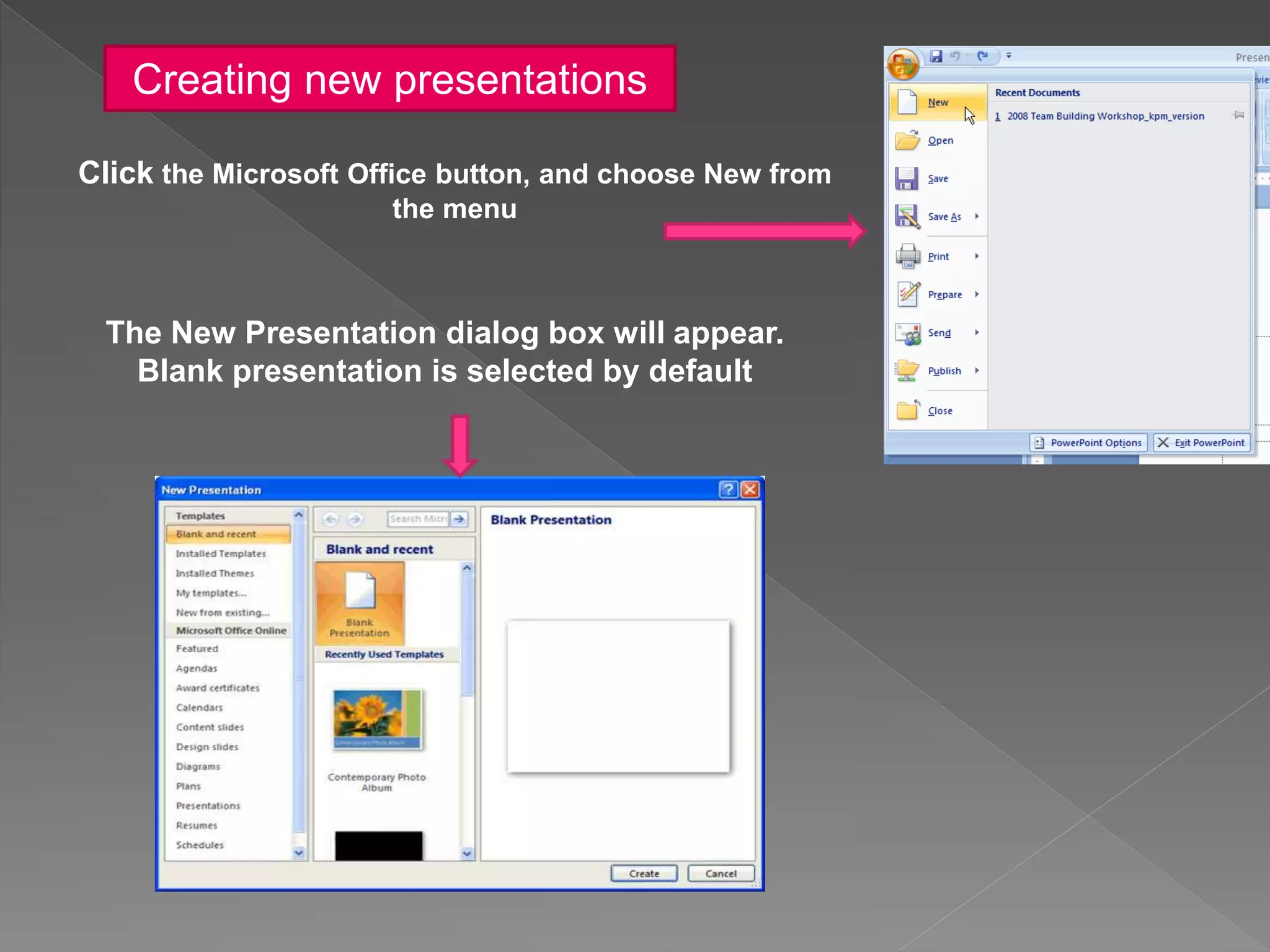Select Save As in the Office menu
Image resolution: width=1270 pixels, height=952 pixels.
(938, 216)
